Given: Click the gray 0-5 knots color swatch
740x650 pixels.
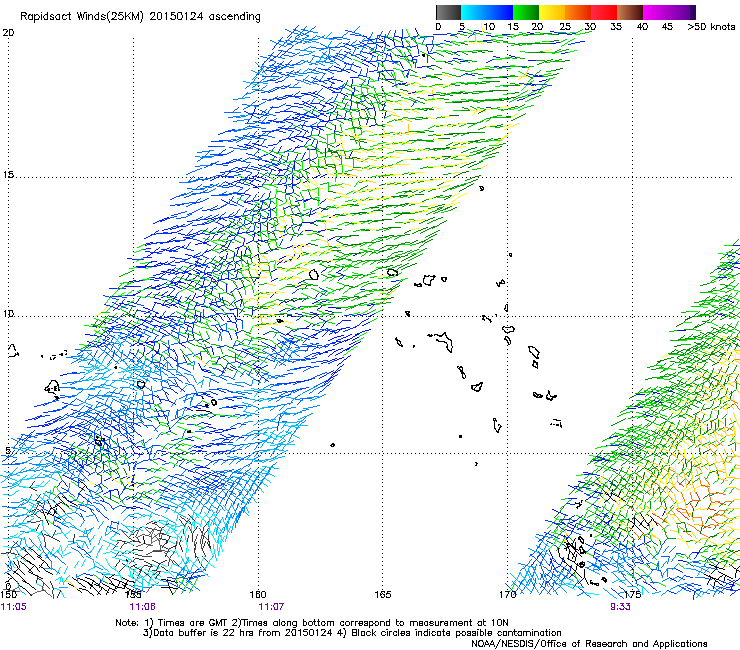Looking at the screenshot, I should pos(448,12).
